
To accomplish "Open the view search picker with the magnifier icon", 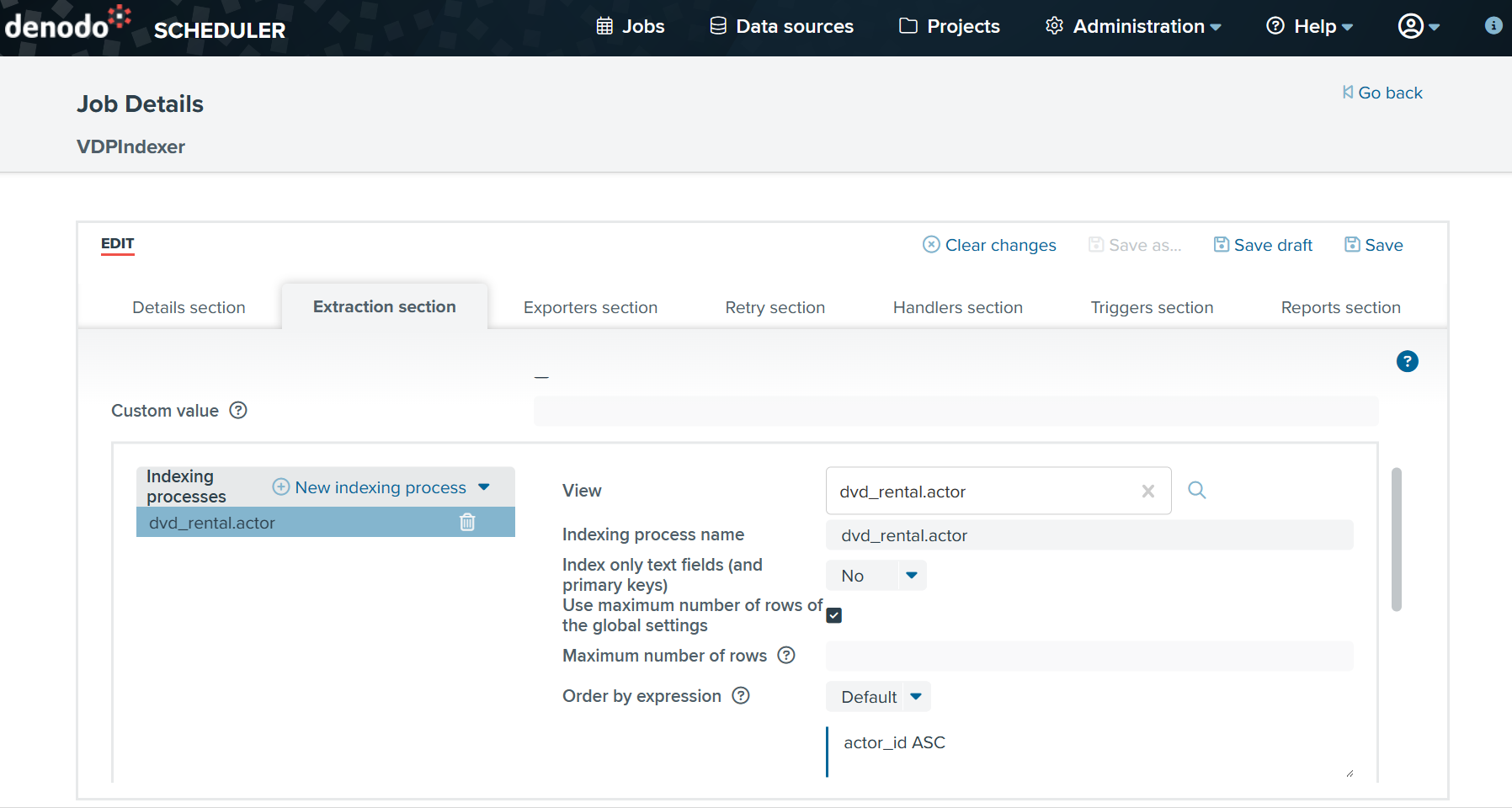I will click(1196, 490).
